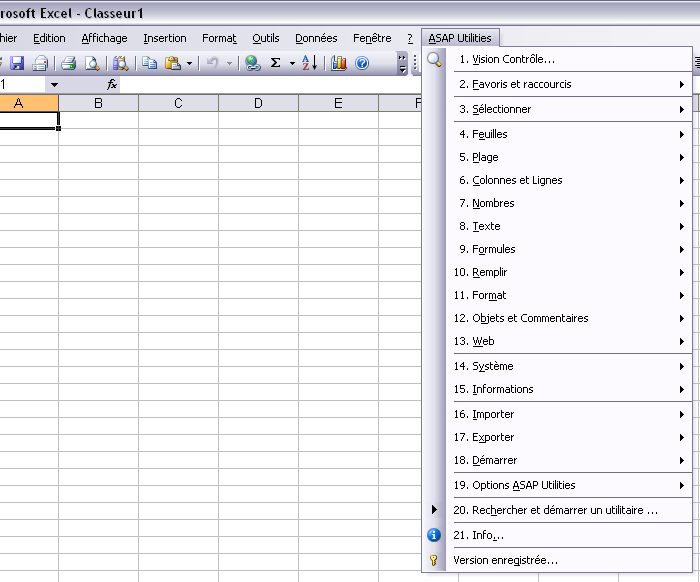The height and width of the screenshot is (582, 700).
Task: Open the Undo history dropdown arrow
Action: (229, 63)
